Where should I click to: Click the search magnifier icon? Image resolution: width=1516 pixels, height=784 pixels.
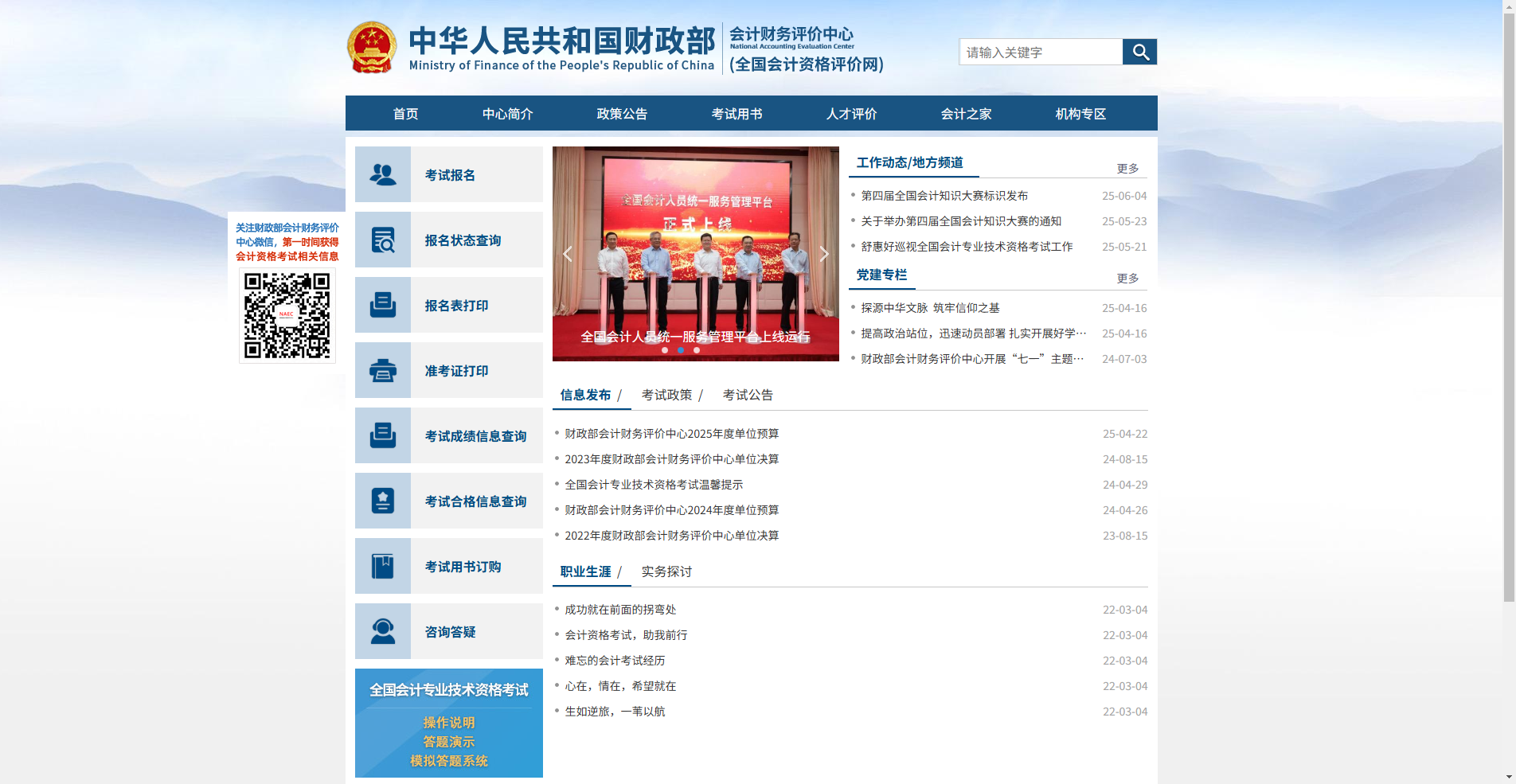1139,52
